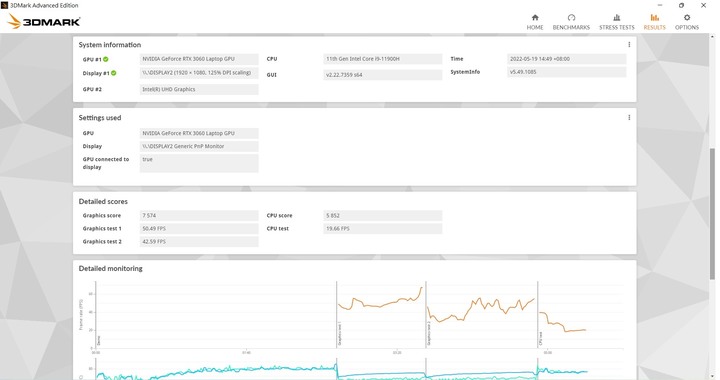Click the vertical scrollbar thumb

pos(712,214)
